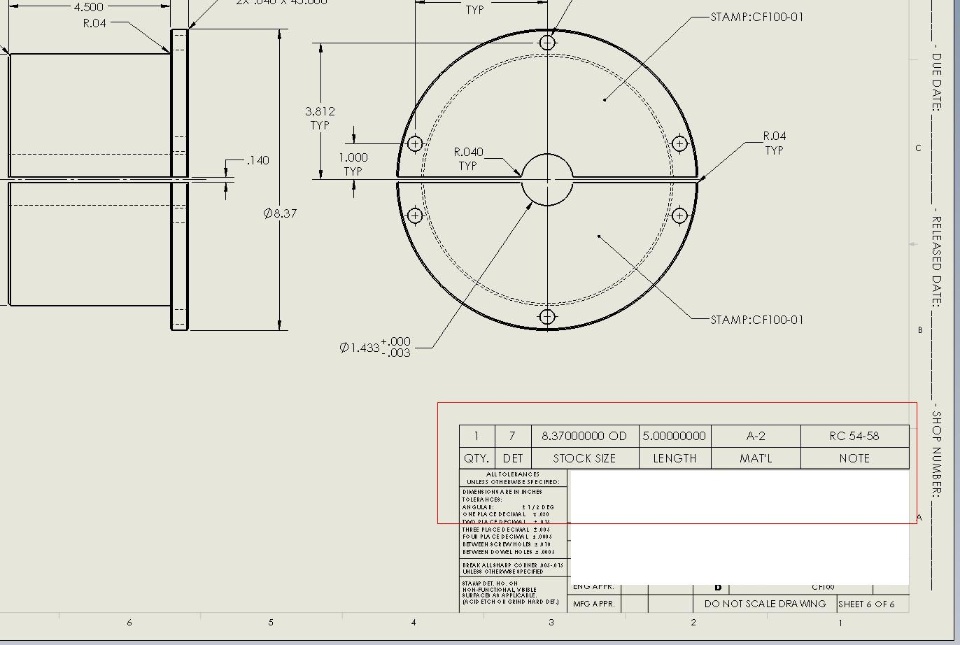
Task: Select the RC 54-58 note cell
Action: point(855,436)
